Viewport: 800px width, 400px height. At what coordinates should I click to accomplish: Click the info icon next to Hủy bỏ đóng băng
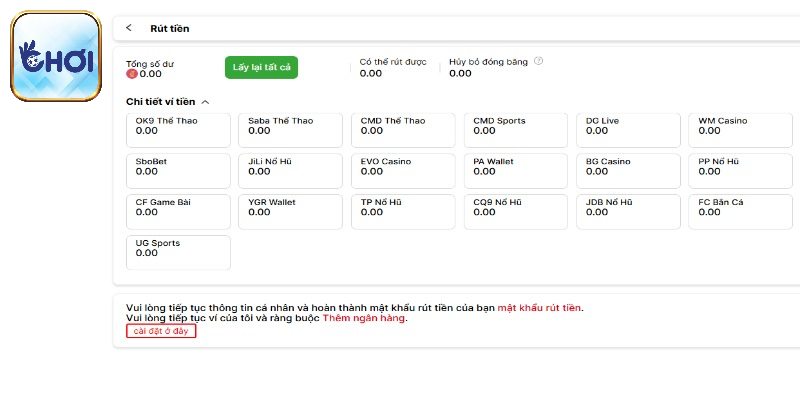coord(539,61)
